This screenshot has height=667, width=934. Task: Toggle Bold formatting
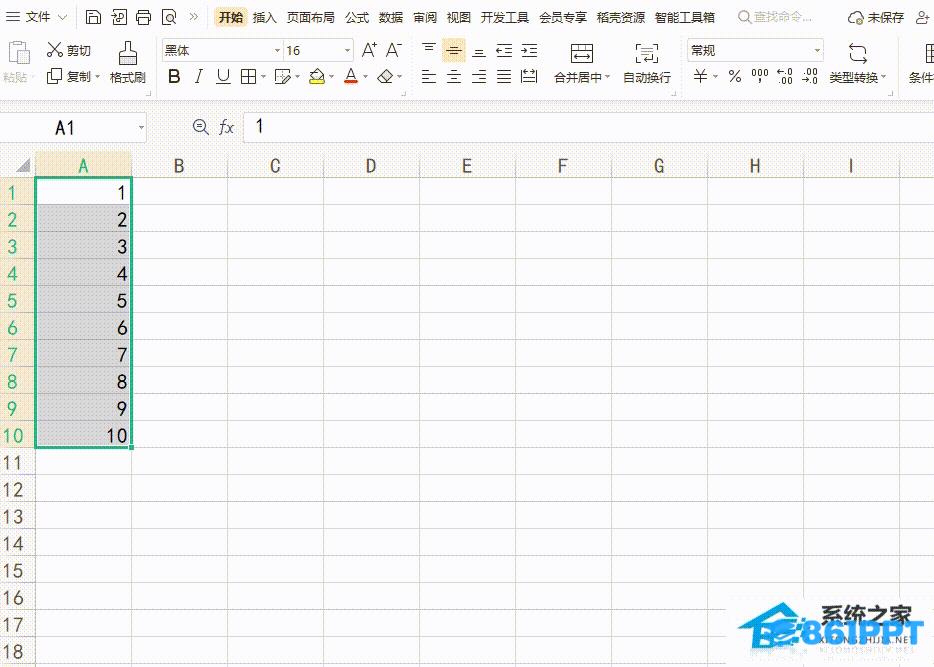pos(174,76)
